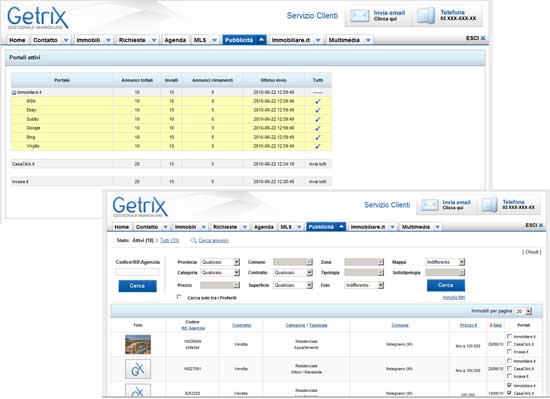The width and height of the screenshot is (550, 399).
Task: Open the Mappa dropdown
Action: 462,262
